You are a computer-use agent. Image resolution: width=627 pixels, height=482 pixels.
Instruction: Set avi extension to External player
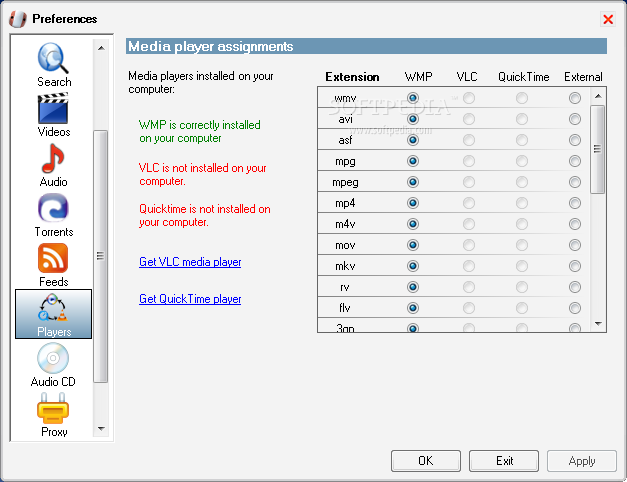click(575, 119)
